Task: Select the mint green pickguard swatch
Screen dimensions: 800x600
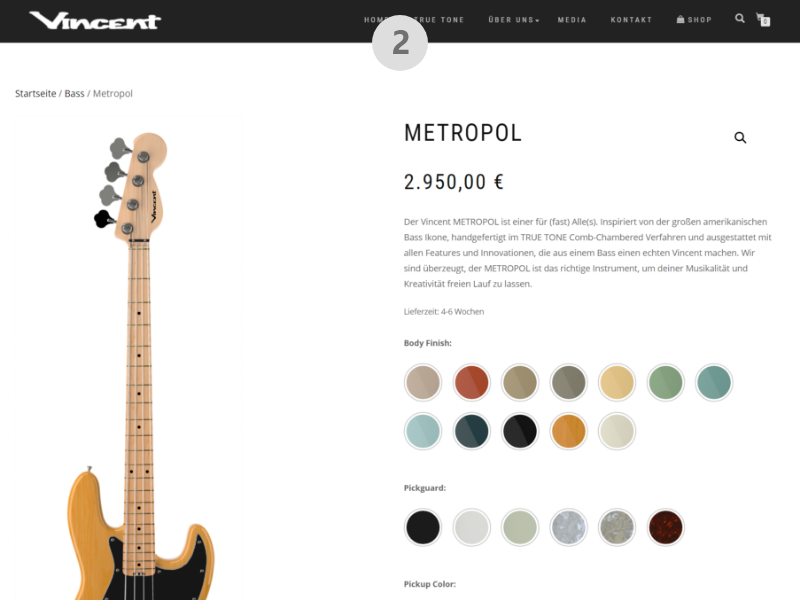Action: coord(520,527)
